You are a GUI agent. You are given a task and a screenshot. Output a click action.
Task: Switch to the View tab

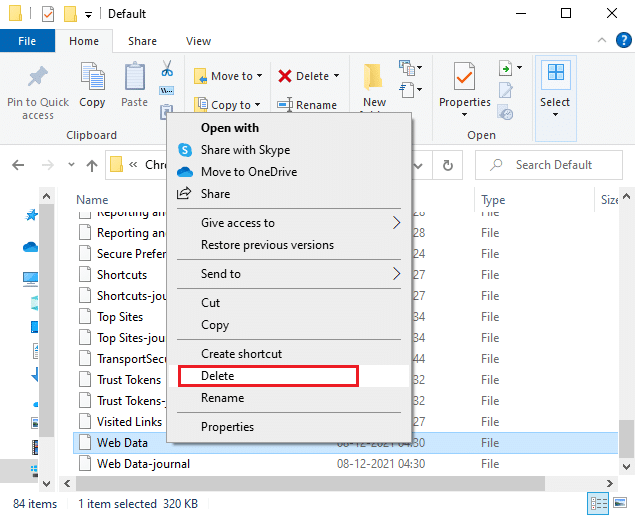198,41
